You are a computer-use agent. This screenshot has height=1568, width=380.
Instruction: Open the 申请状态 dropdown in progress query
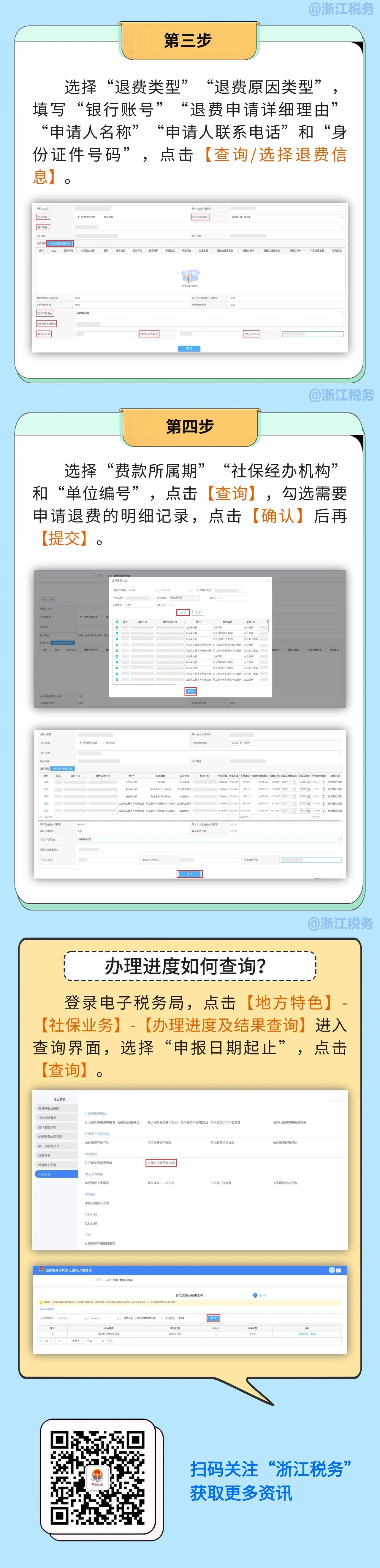click(191, 1318)
